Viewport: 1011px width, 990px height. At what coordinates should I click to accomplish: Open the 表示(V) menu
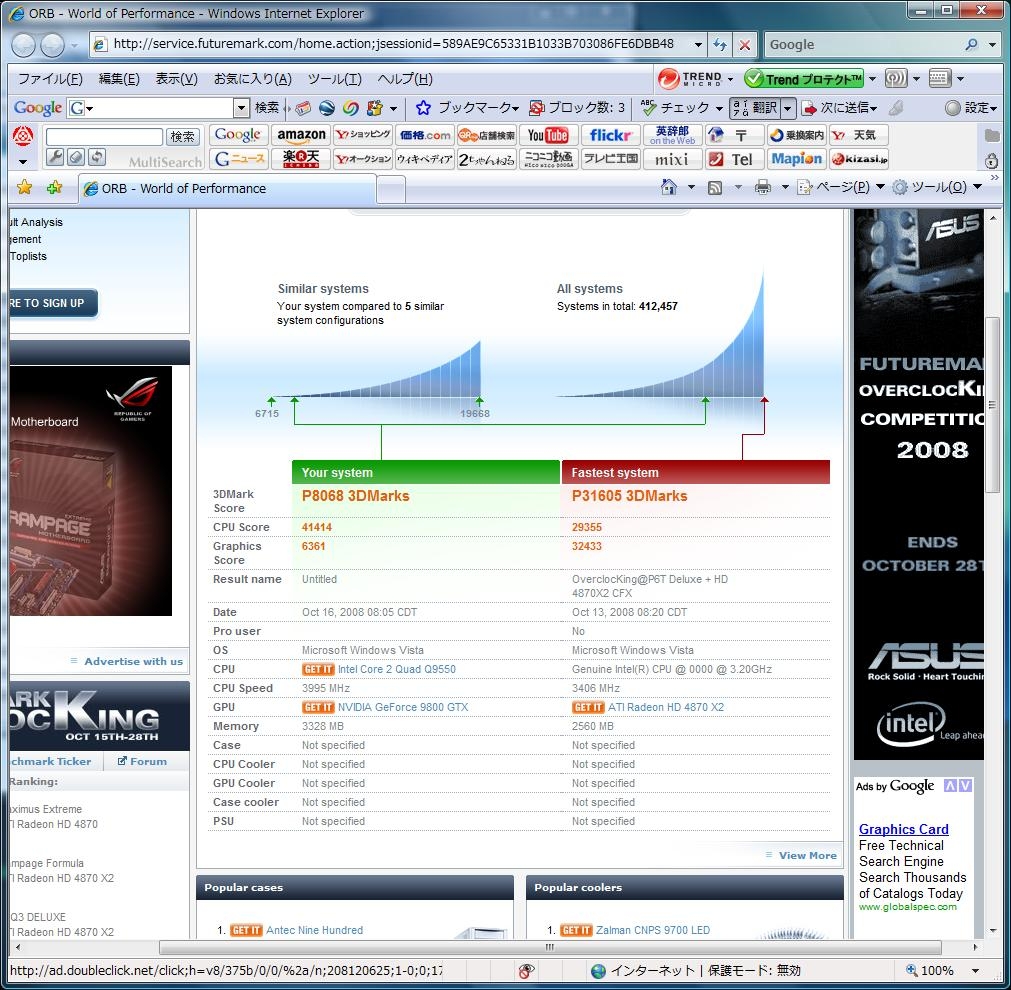176,79
